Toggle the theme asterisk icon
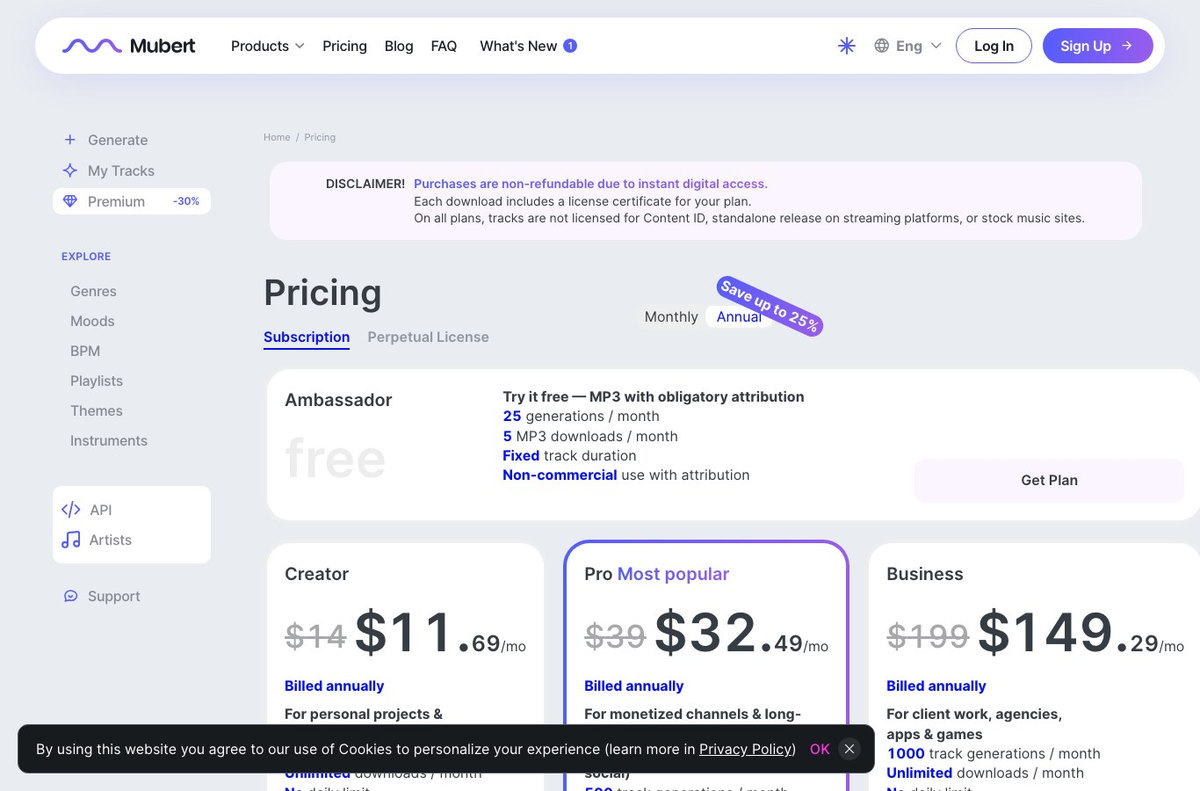Screen dimensions: 1200x791 (847, 46)
